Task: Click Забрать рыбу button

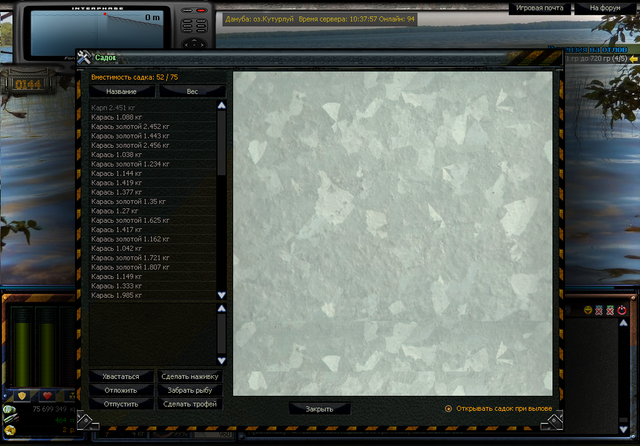Action: (190, 391)
